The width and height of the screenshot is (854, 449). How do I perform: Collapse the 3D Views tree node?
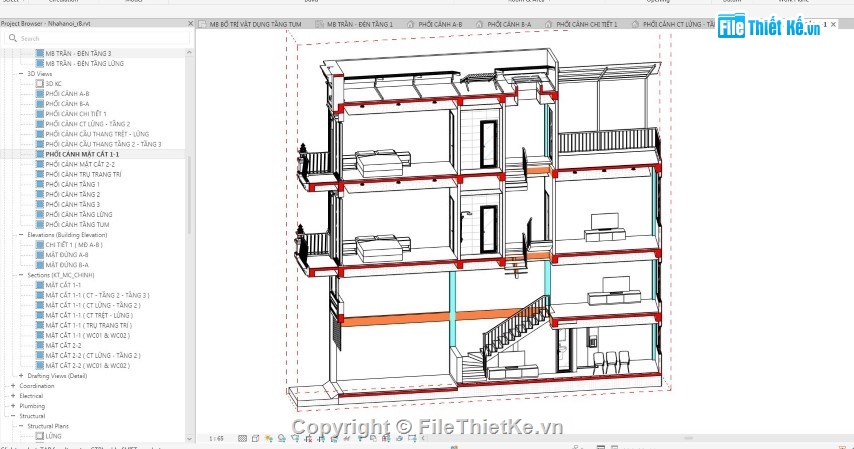pyautogui.click(x=21, y=74)
